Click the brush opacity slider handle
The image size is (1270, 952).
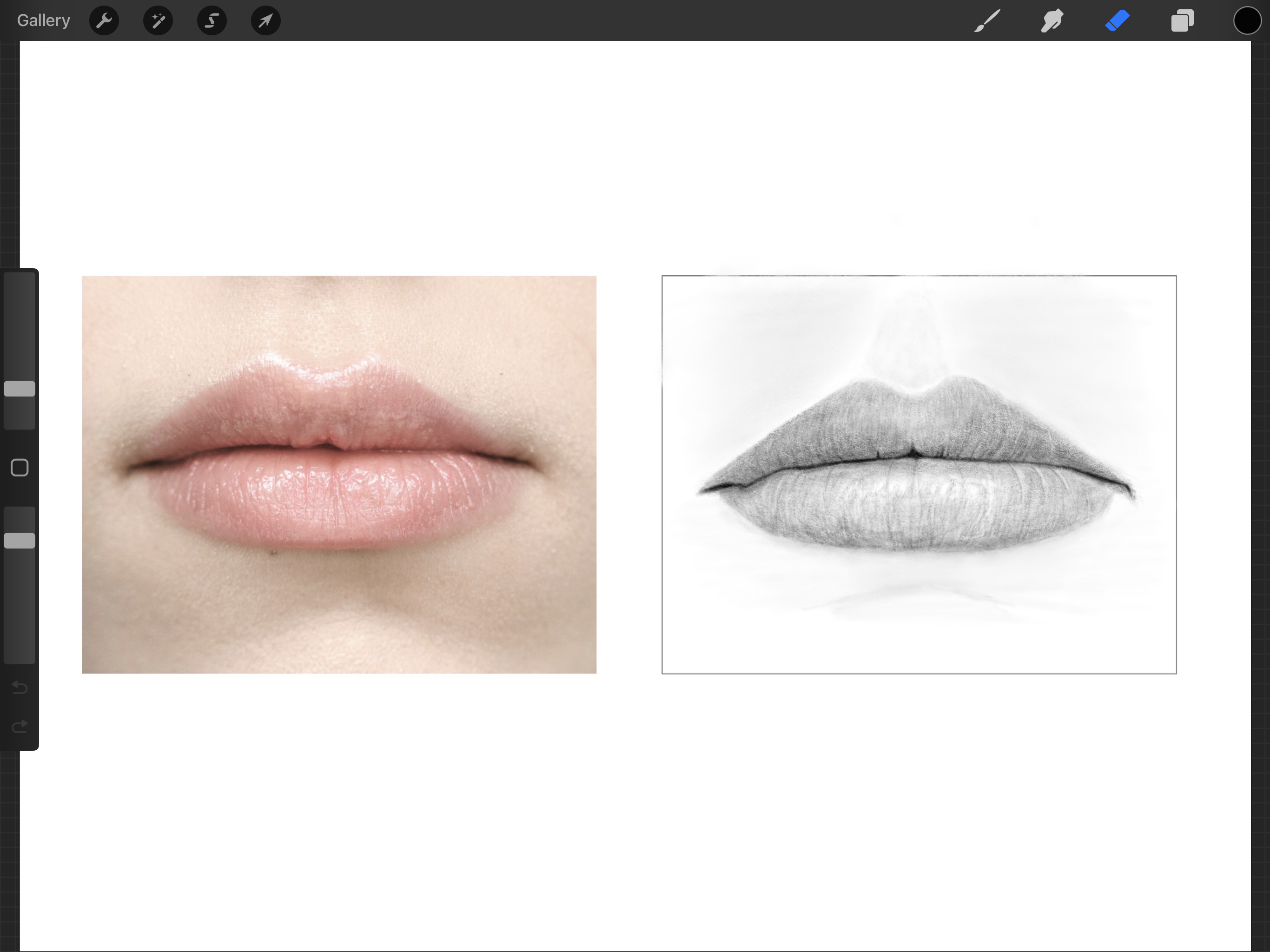tap(20, 540)
